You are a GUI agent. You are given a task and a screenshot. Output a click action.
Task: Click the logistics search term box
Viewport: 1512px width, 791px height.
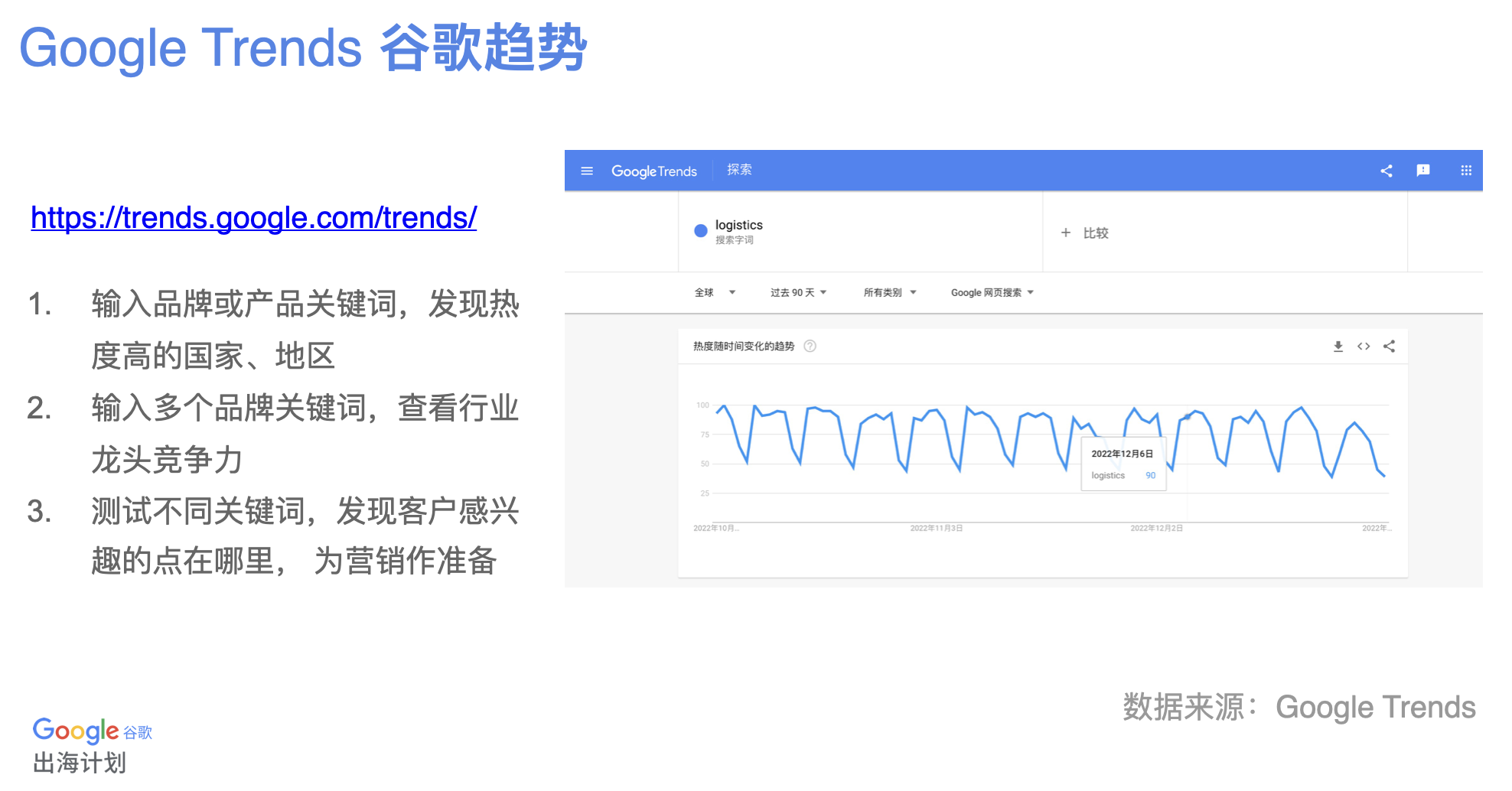pyautogui.click(x=860, y=232)
